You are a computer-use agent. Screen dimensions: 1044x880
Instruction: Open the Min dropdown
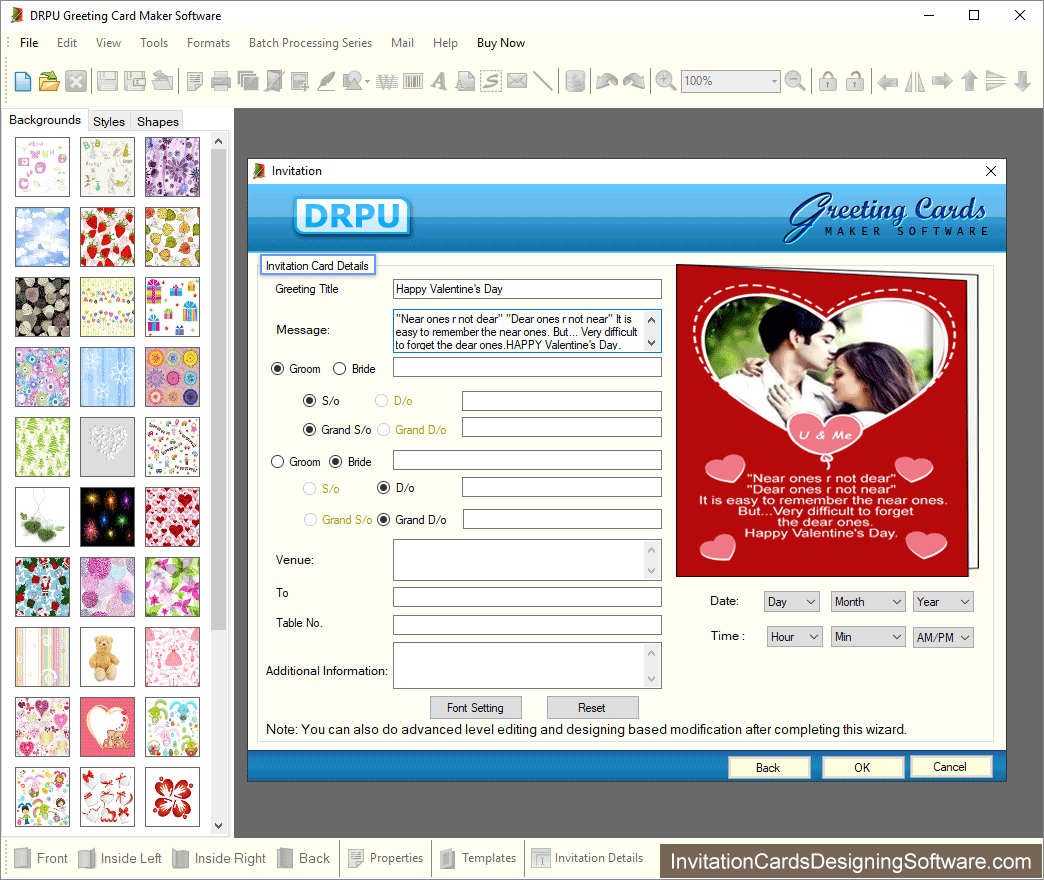[868, 637]
